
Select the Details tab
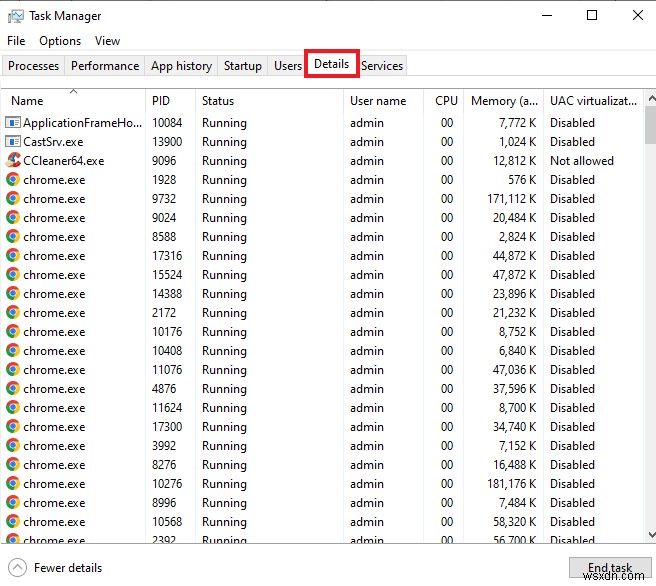click(331, 64)
